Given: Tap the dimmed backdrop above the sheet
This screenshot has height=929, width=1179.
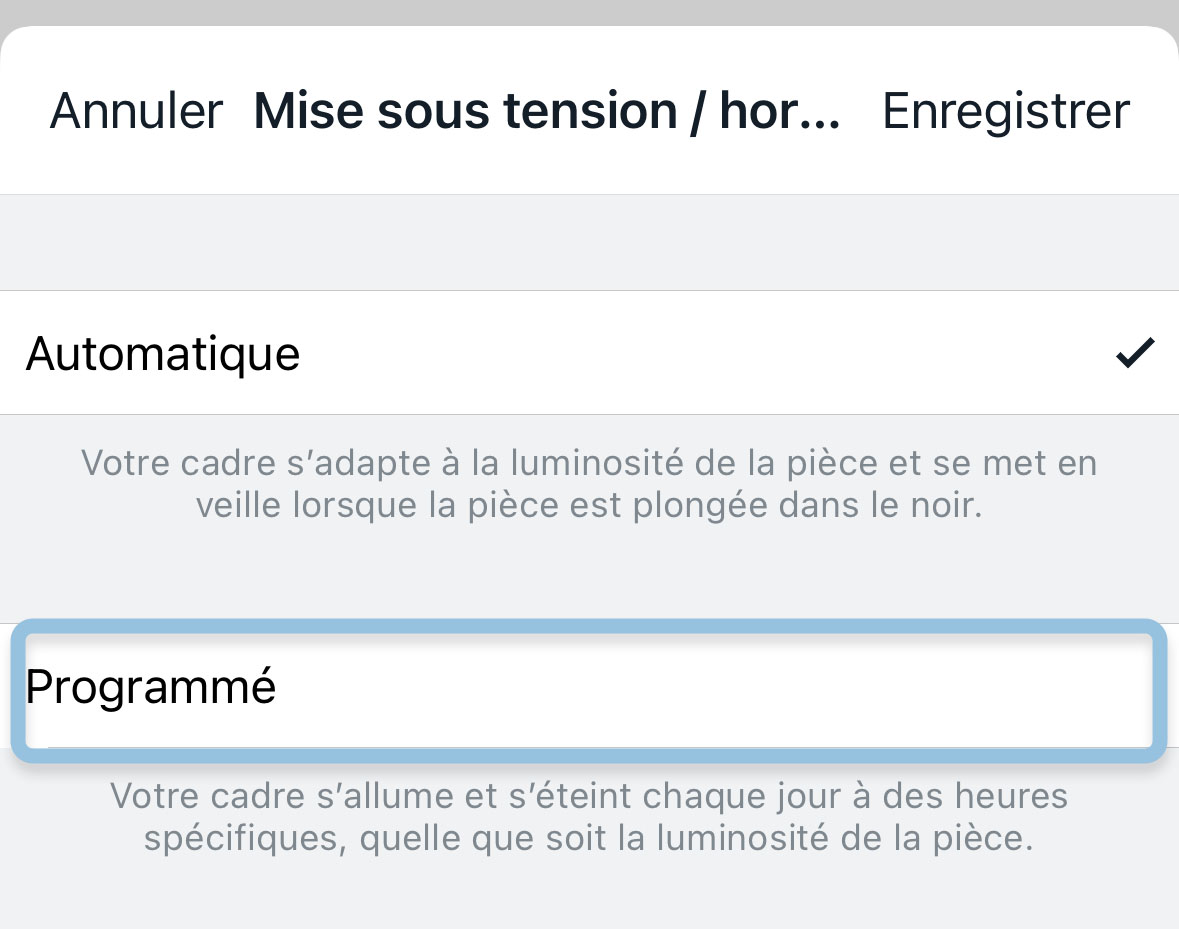Looking at the screenshot, I should click(589, 12).
